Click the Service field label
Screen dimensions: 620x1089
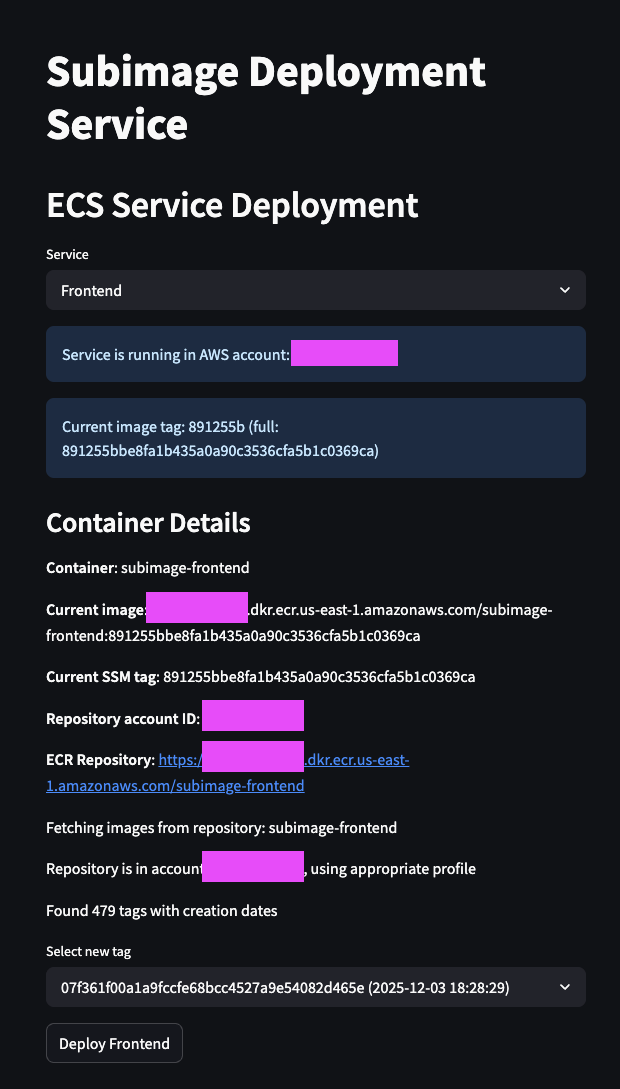pyautogui.click(x=66, y=255)
